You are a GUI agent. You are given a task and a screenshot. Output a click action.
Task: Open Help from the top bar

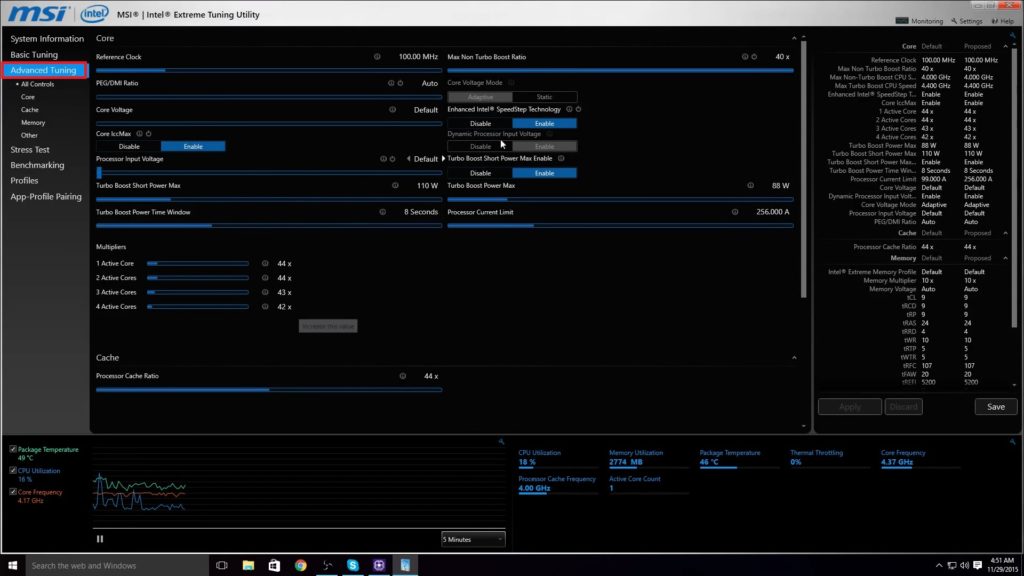[x=1003, y=21]
